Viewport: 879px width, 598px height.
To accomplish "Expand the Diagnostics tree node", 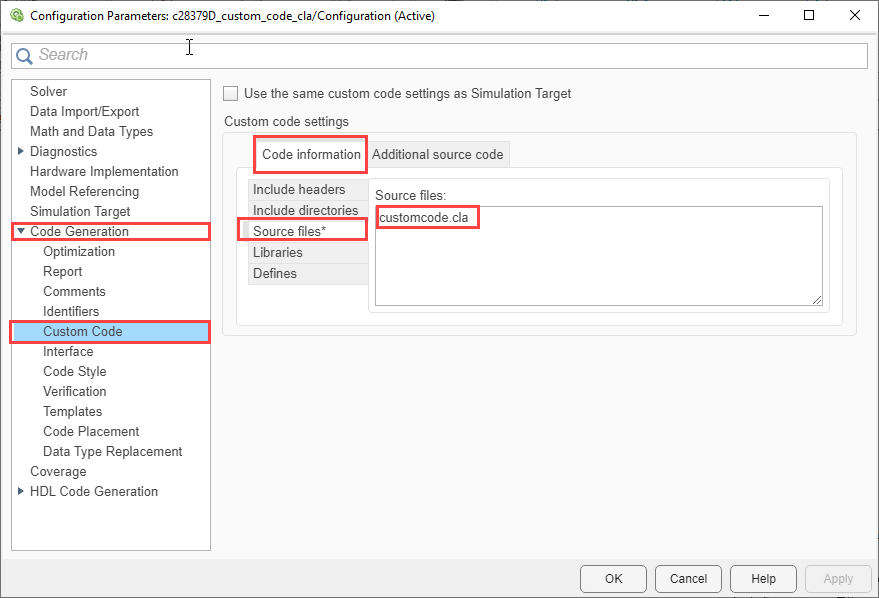I will click(x=21, y=151).
